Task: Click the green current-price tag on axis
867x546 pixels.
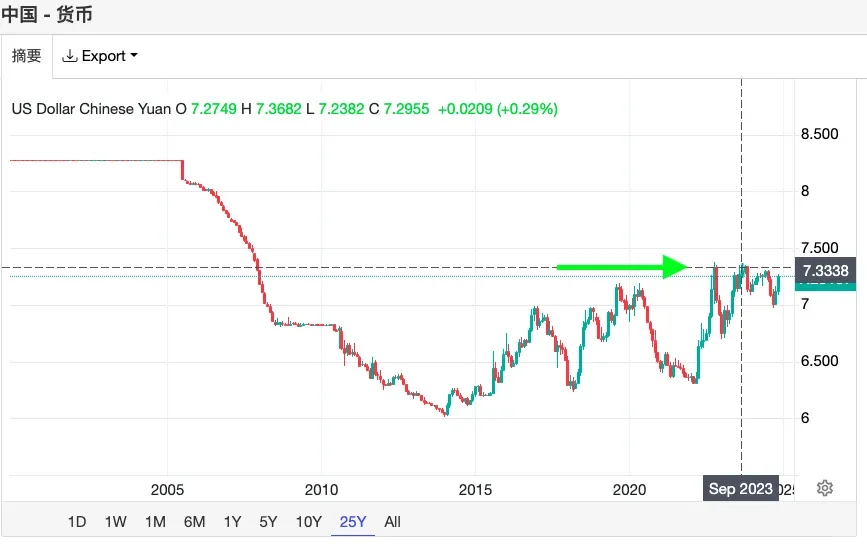Action: [x=825, y=287]
